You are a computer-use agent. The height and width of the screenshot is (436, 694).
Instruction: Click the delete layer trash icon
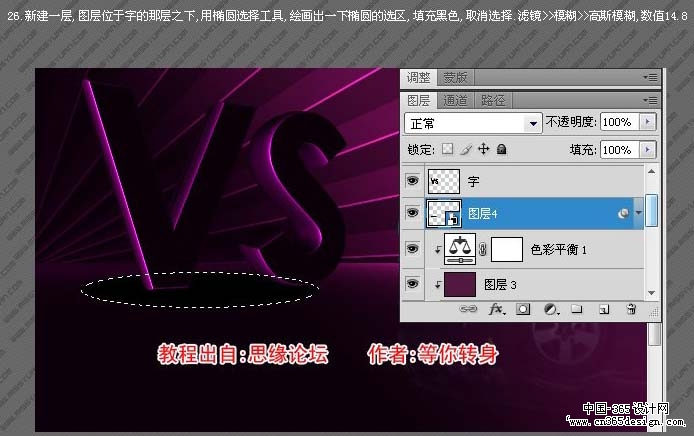click(x=632, y=309)
